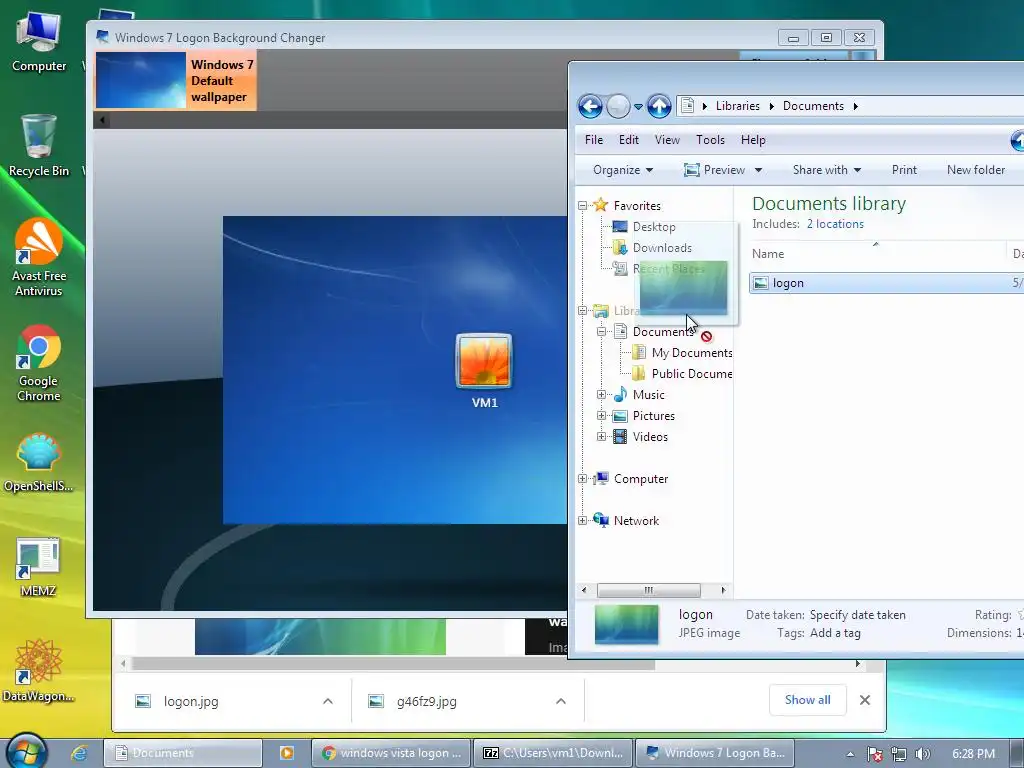Expand the Computer tree node

[x=583, y=479]
